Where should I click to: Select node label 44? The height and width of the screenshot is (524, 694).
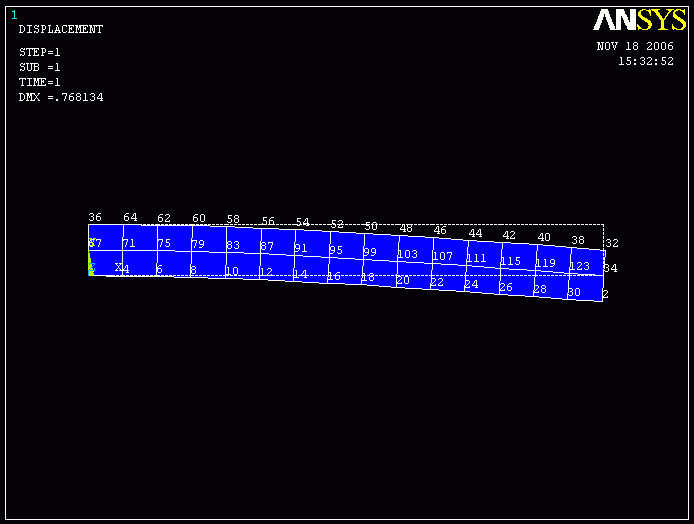(475, 233)
